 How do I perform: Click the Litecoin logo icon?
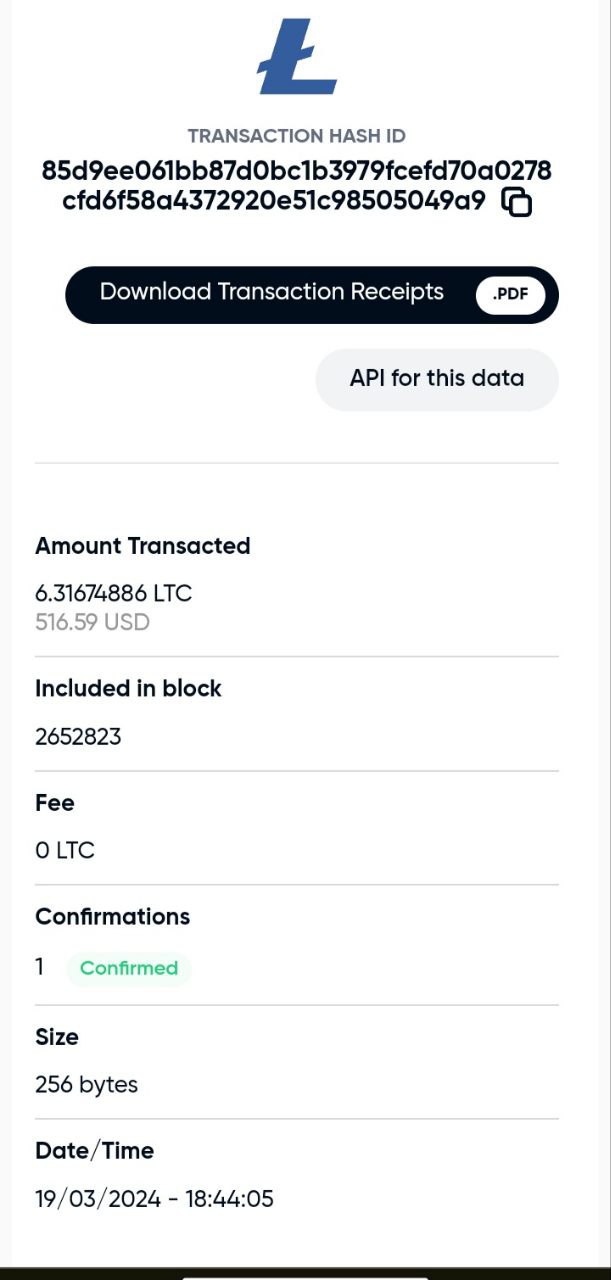click(x=297, y=57)
